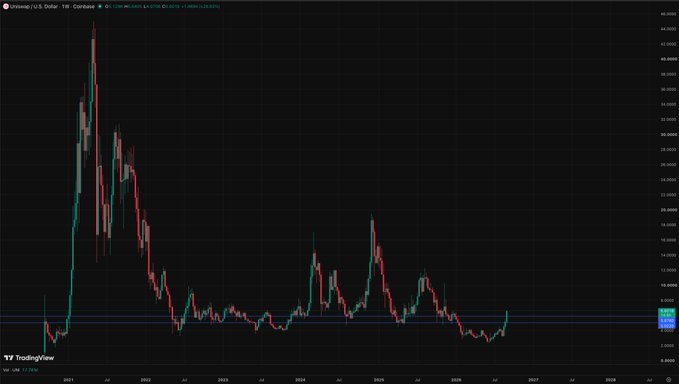
Task: Click the 2025 label on time axis
Action: pos(379,380)
